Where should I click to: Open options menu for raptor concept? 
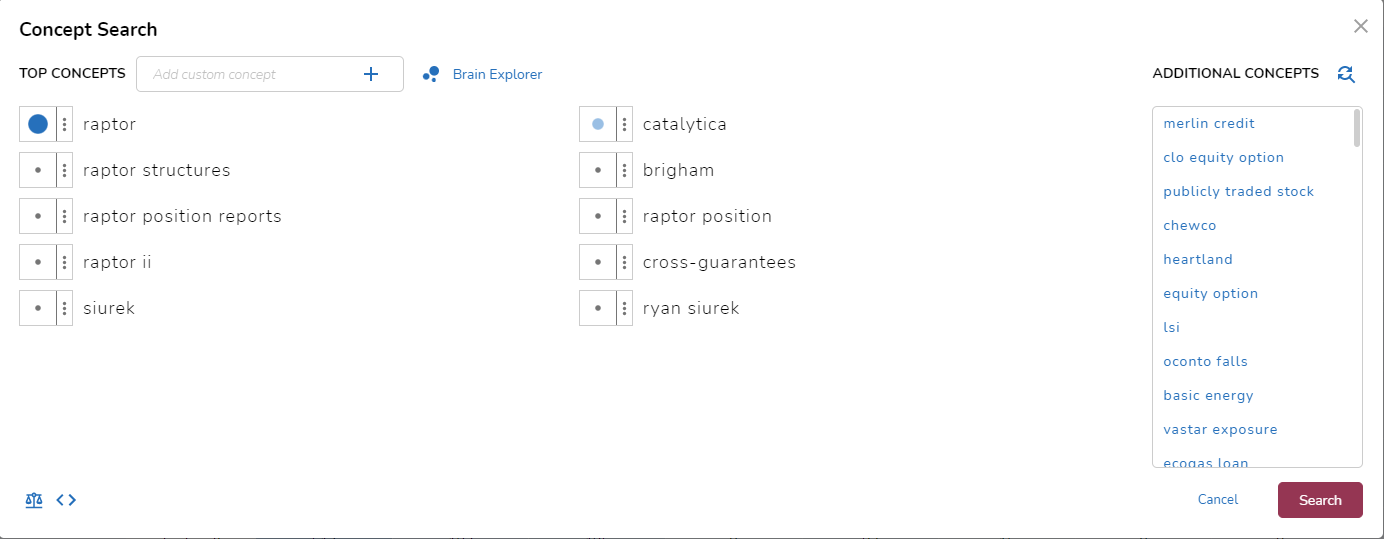[x=65, y=125]
